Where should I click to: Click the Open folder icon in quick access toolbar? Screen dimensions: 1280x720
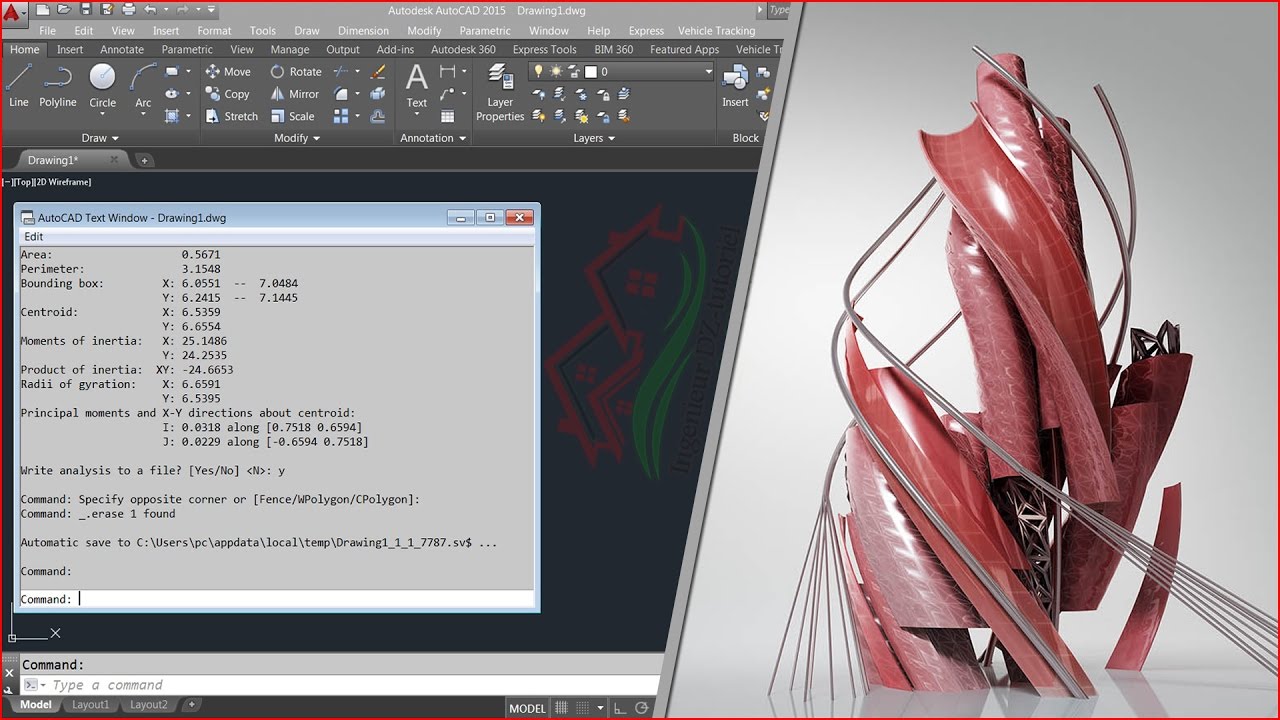(x=64, y=10)
